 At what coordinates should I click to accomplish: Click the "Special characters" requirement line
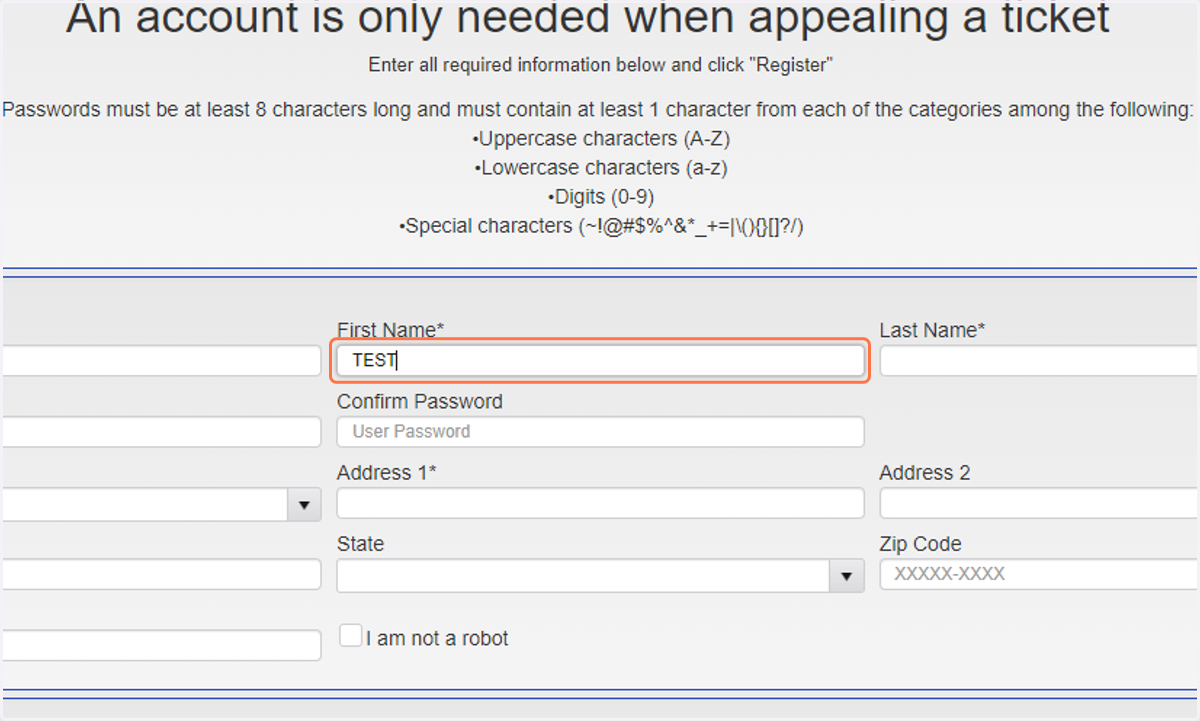point(601,227)
